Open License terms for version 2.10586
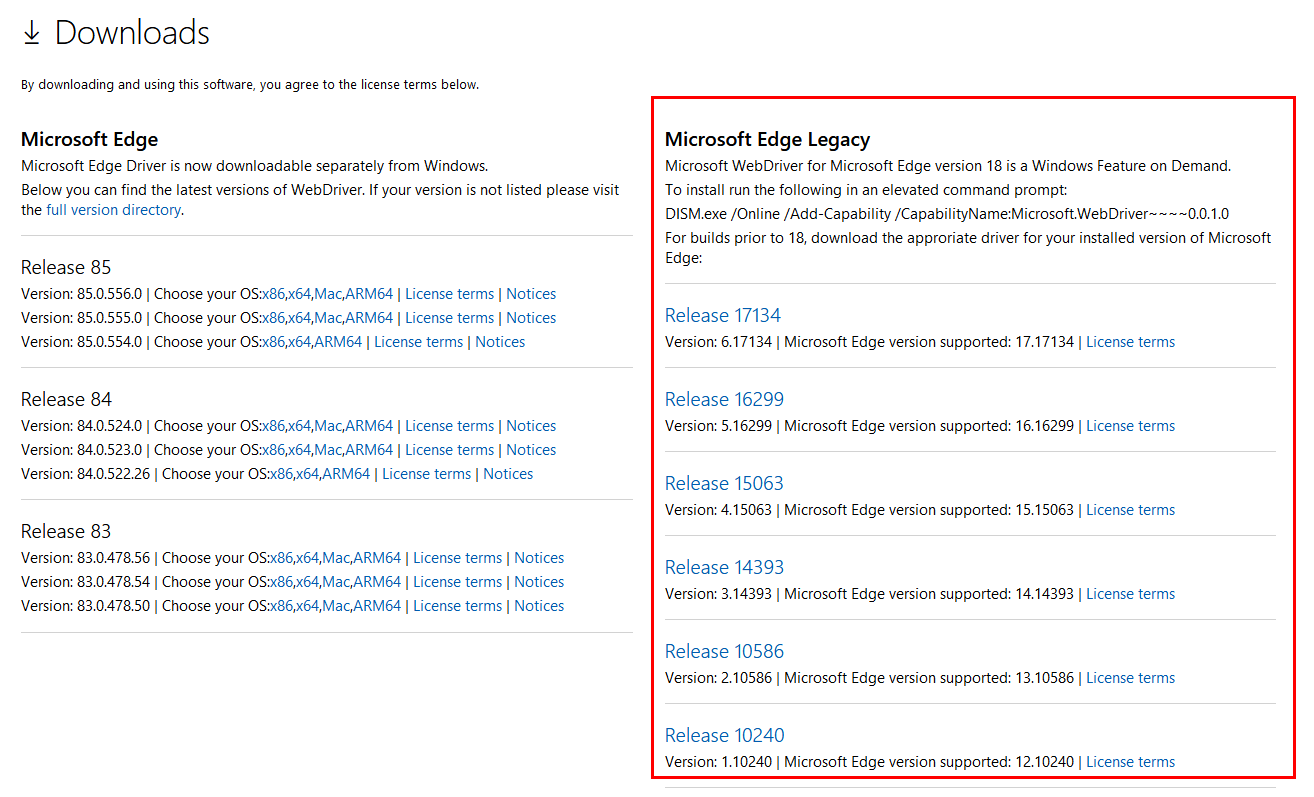The width and height of the screenshot is (1314, 797). point(1130,678)
